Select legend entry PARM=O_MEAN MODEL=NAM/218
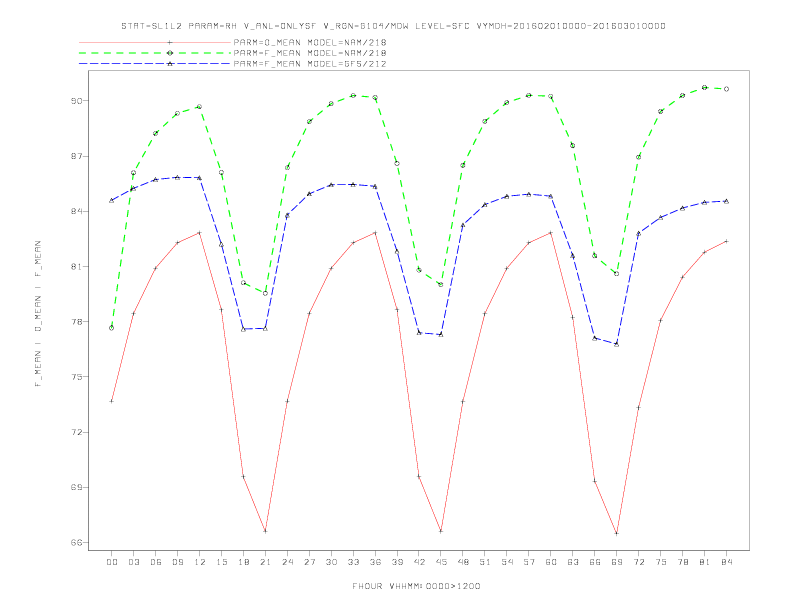This screenshot has width=792, height=612. pyautogui.click(x=310, y=42)
